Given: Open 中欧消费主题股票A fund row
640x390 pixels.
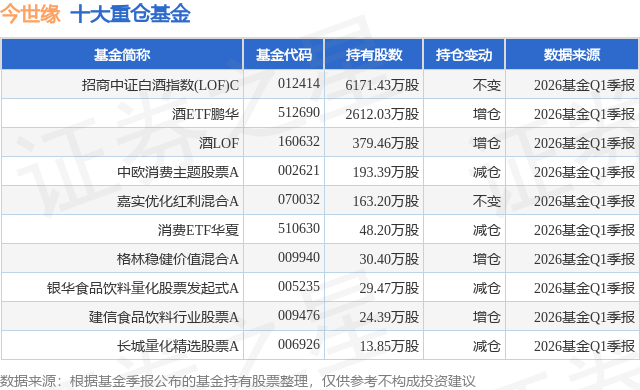Looking at the screenshot, I should point(178,172).
